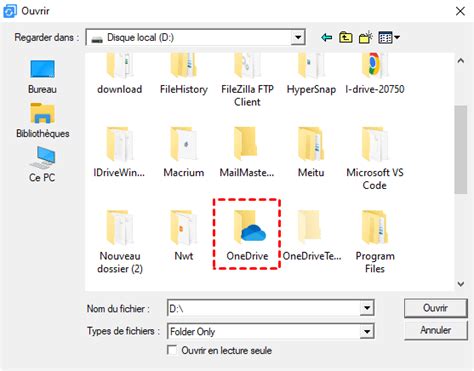Select the Nouveau dossier (2) folder
474x371 pixels.
pyautogui.click(x=120, y=242)
